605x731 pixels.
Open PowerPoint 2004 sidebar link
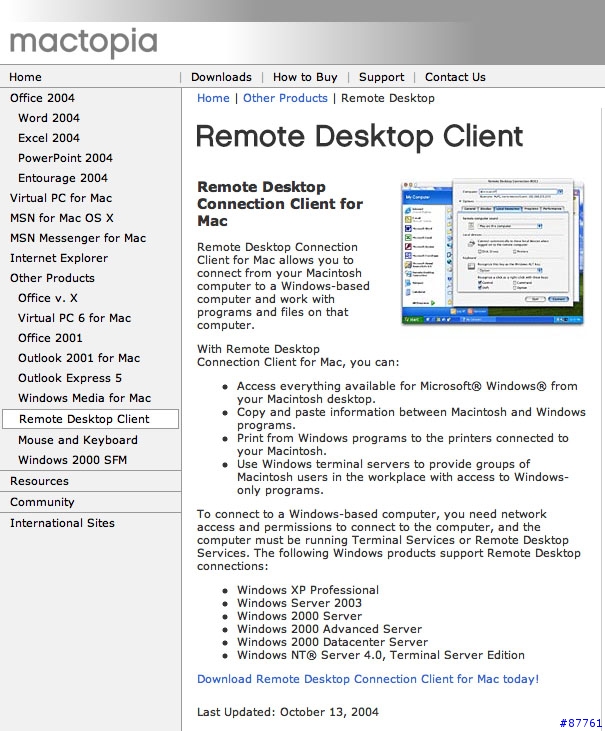click(65, 158)
